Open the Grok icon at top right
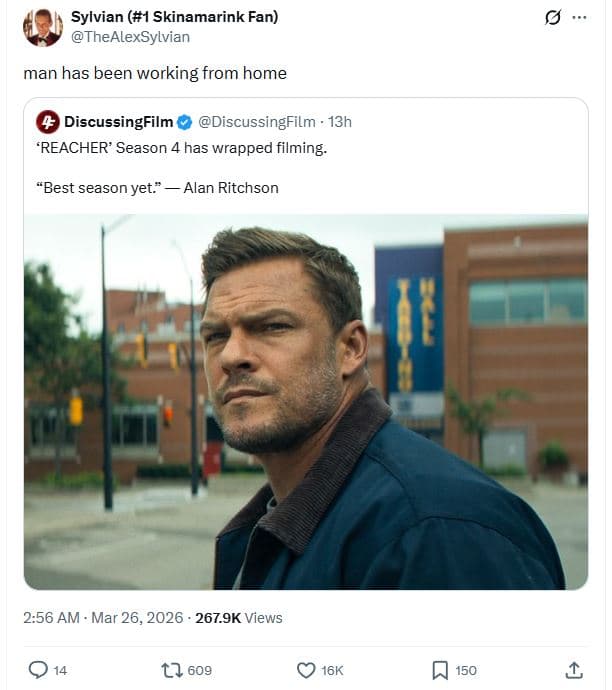This screenshot has width=612, height=690. pyautogui.click(x=550, y=18)
